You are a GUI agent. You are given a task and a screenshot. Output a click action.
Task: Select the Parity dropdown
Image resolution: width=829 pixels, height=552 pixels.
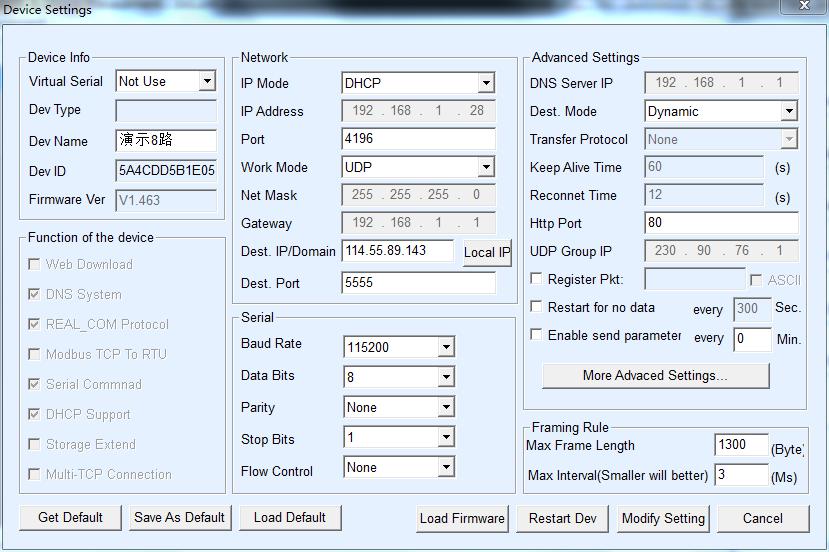click(x=445, y=407)
